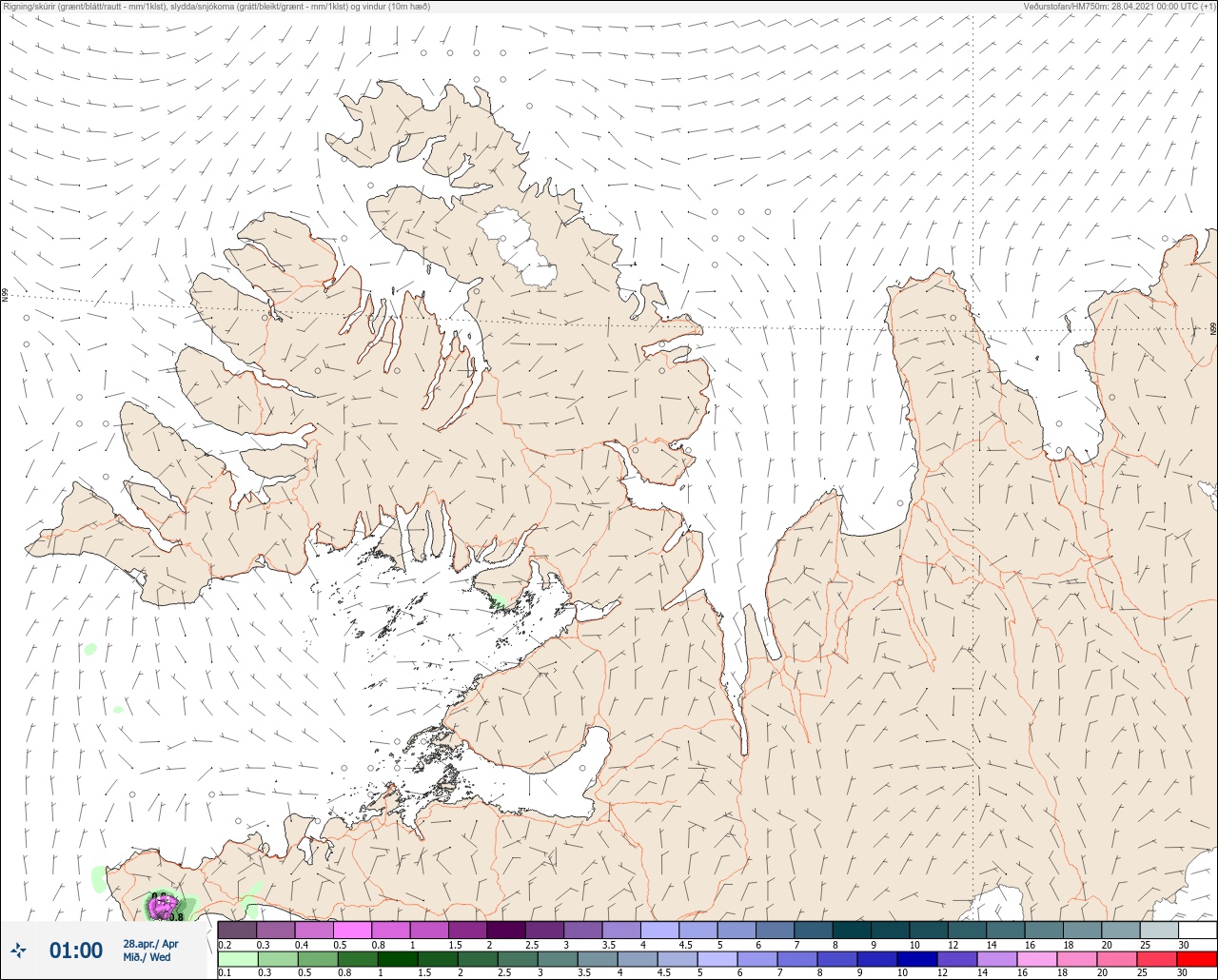Image resolution: width=1218 pixels, height=980 pixels.
Task: Select the bright pink swatch above upper-row label 0.5
Action: pyautogui.click(x=352, y=930)
